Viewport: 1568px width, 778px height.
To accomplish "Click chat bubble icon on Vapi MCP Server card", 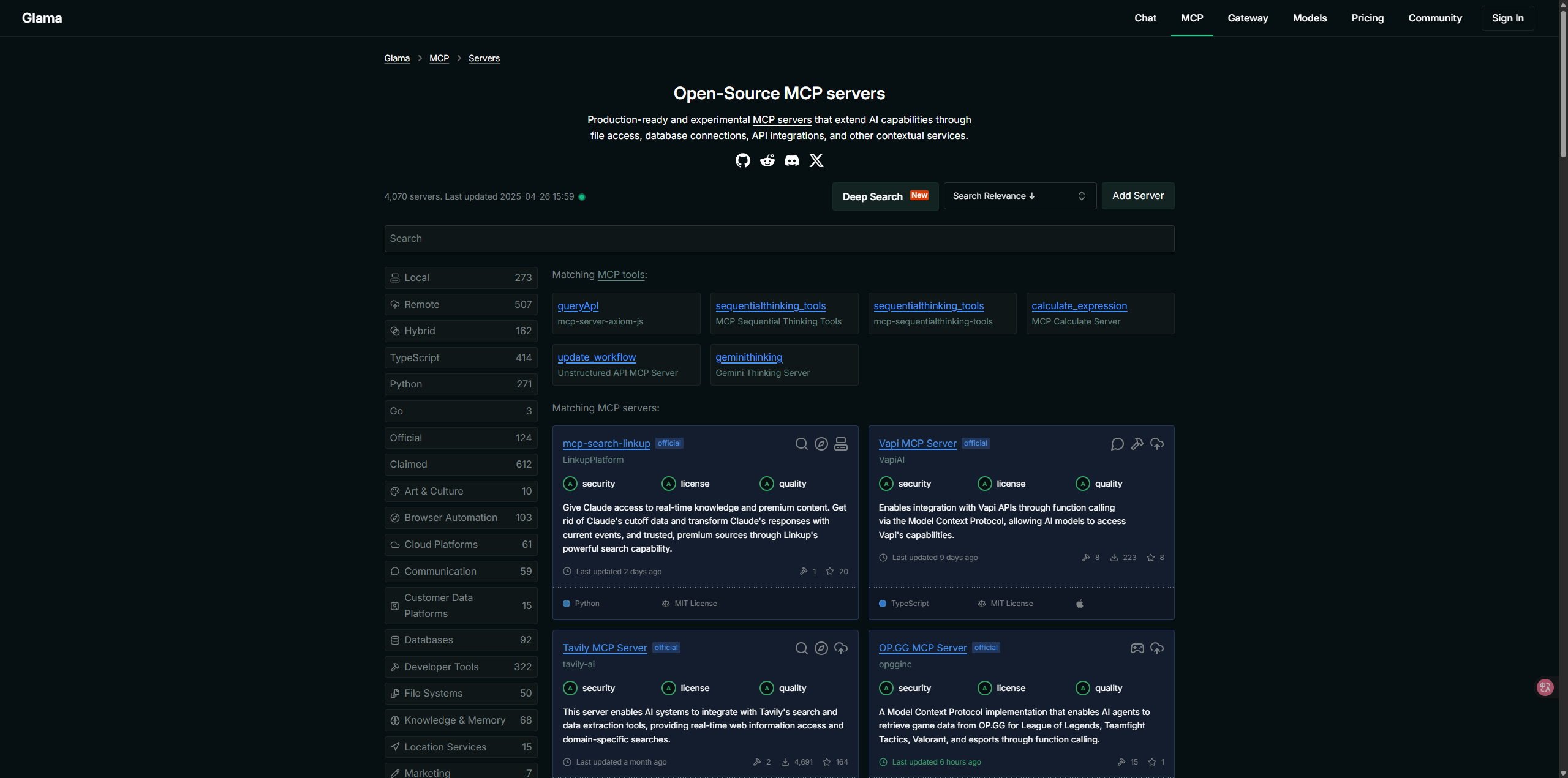I will 1117,444.
